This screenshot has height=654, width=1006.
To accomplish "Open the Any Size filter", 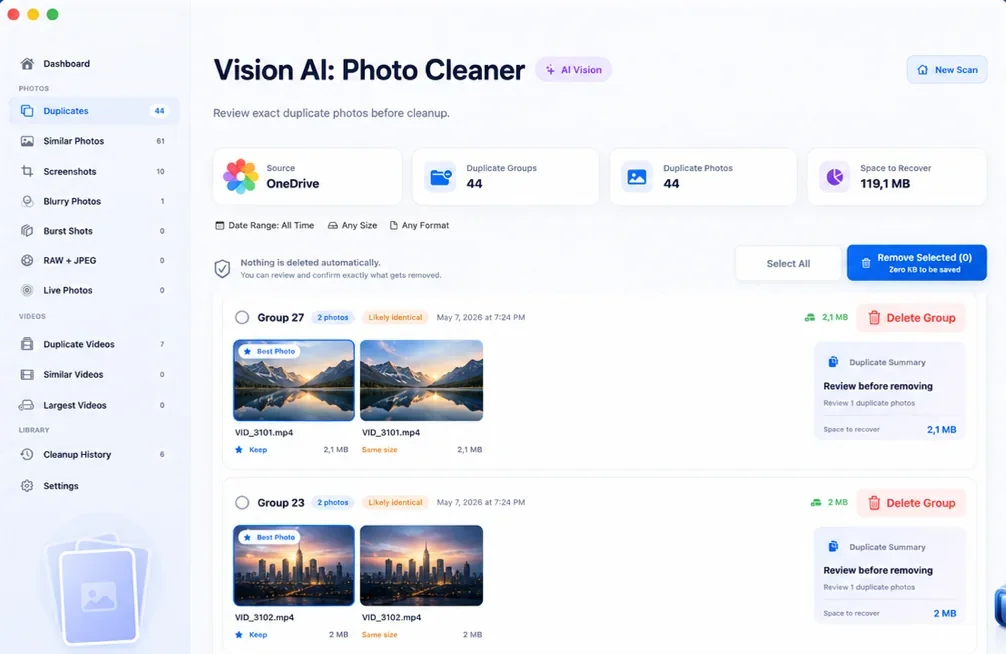I will click(x=352, y=225).
